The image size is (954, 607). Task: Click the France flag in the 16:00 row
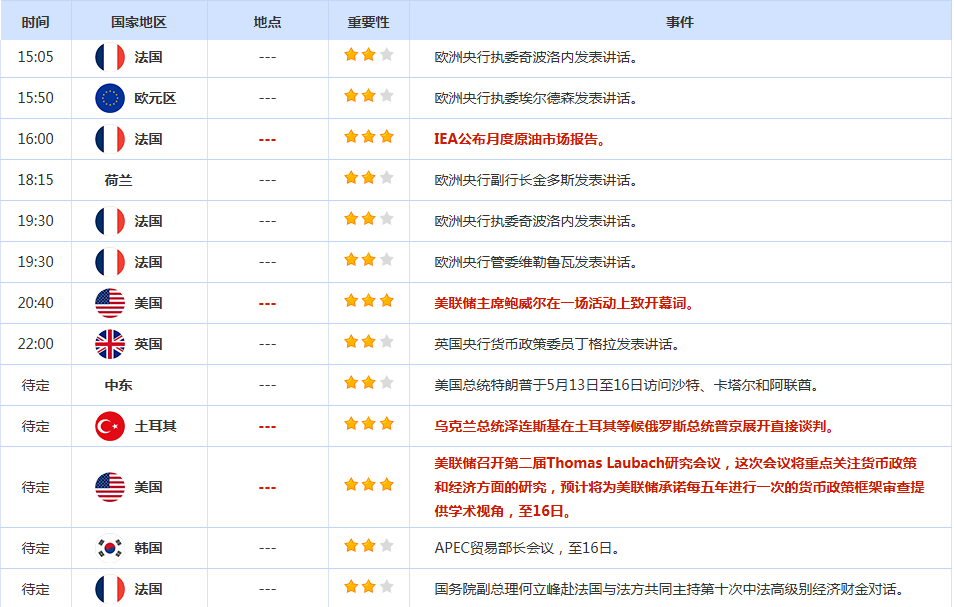pos(110,139)
